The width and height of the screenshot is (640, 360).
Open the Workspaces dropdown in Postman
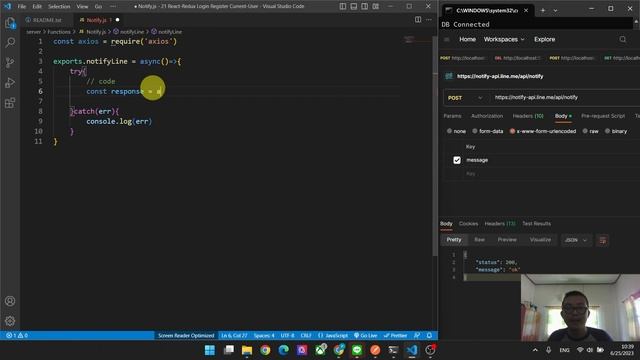click(x=504, y=40)
